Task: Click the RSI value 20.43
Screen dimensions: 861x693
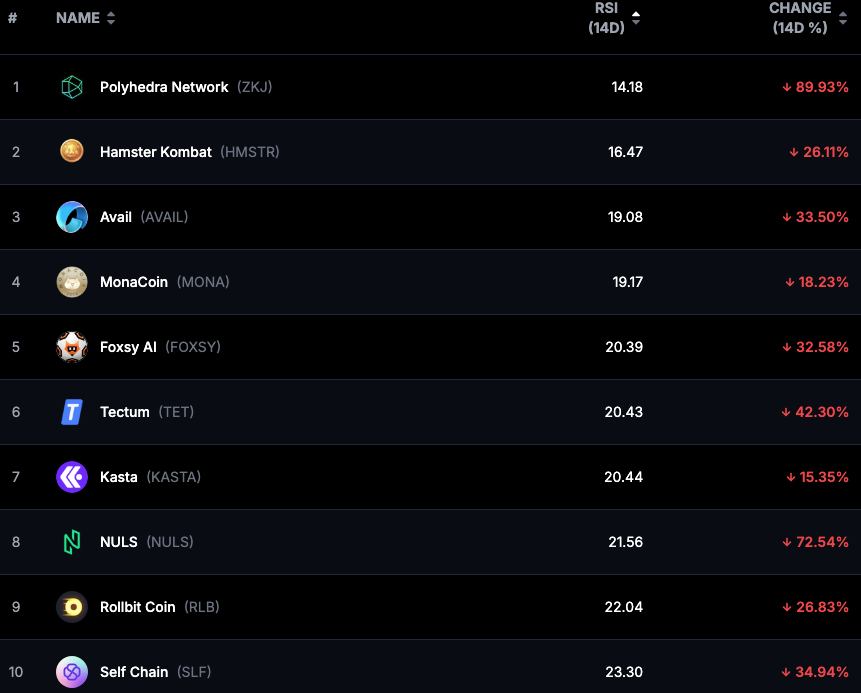Action: [x=624, y=412]
